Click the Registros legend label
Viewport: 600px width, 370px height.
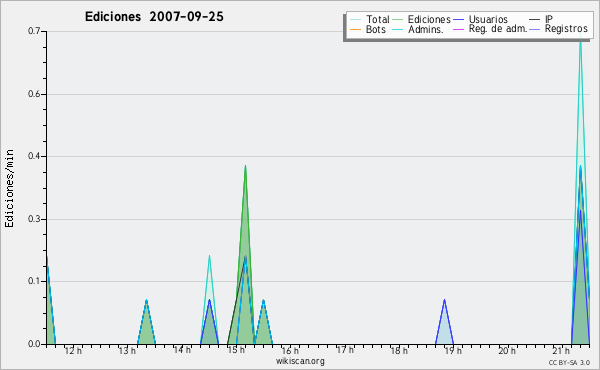pyautogui.click(x=566, y=29)
